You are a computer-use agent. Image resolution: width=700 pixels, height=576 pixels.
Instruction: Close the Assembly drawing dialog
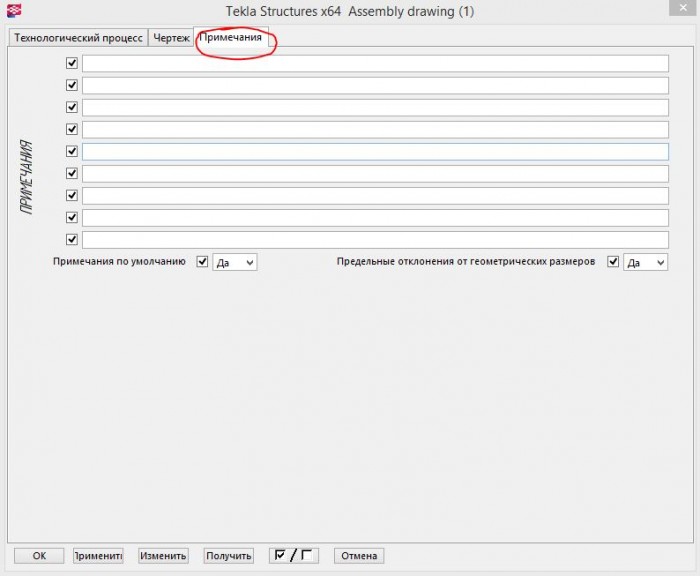(683, 8)
